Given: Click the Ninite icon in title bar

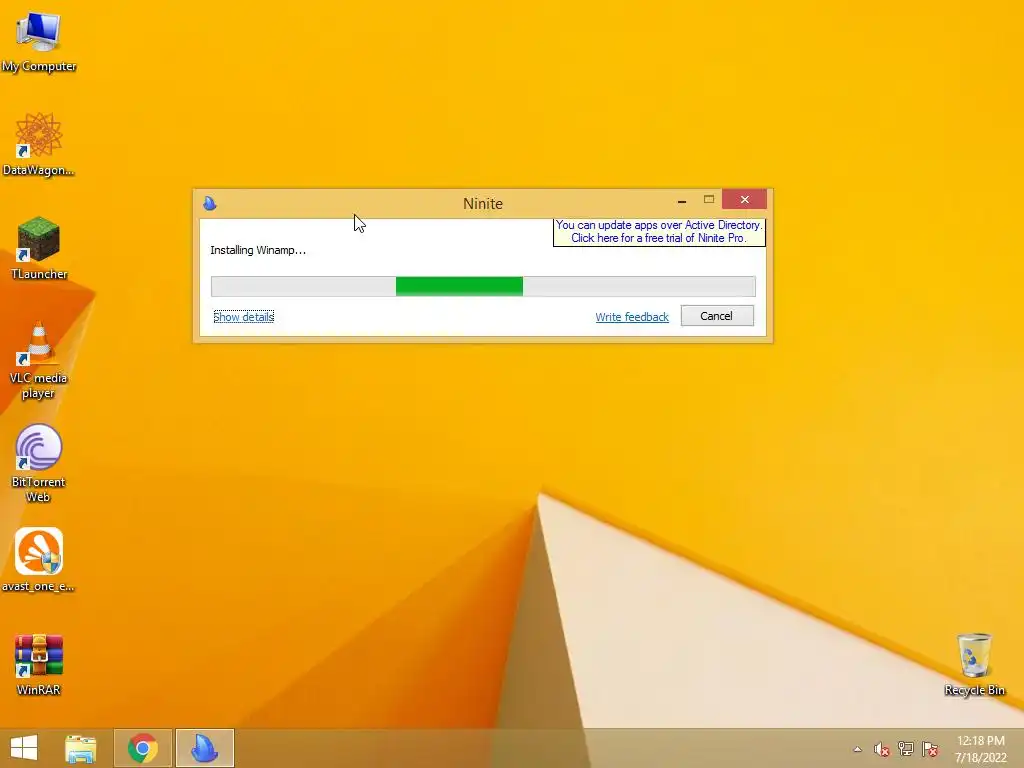Looking at the screenshot, I should (210, 203).
